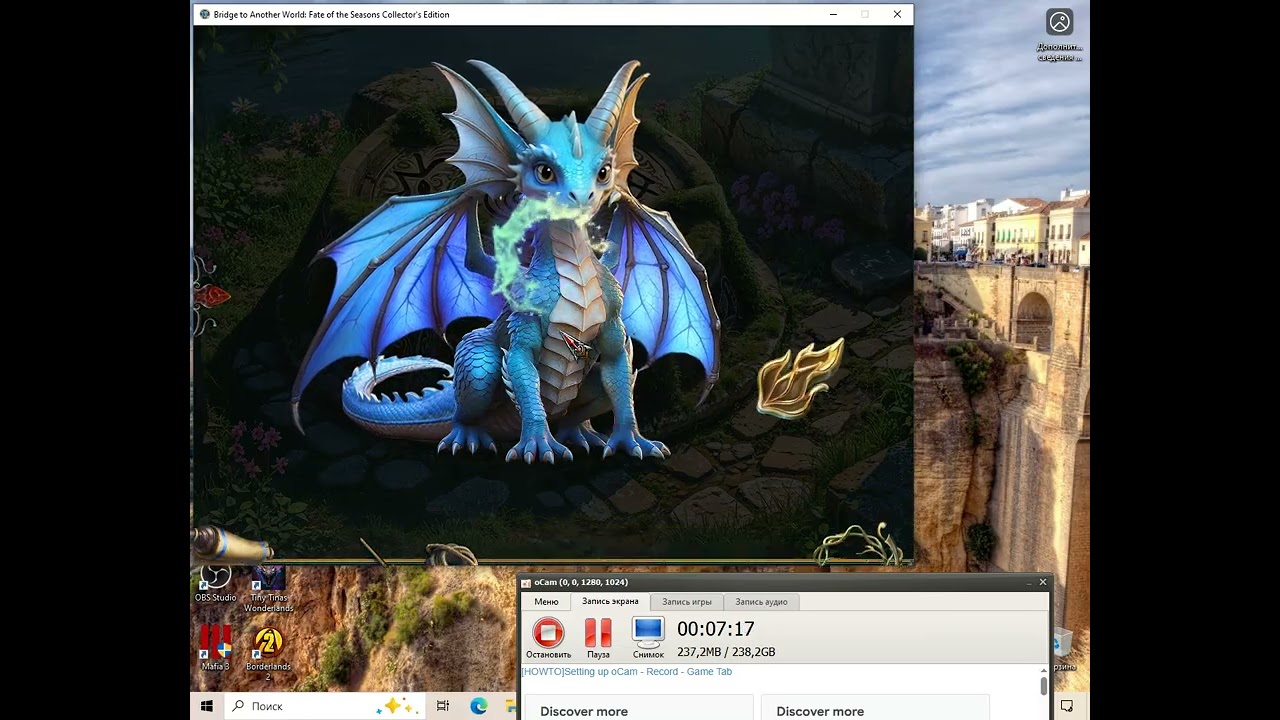Click the 237,2MB / 238,2GB size readout

click(x=726, y=652)
